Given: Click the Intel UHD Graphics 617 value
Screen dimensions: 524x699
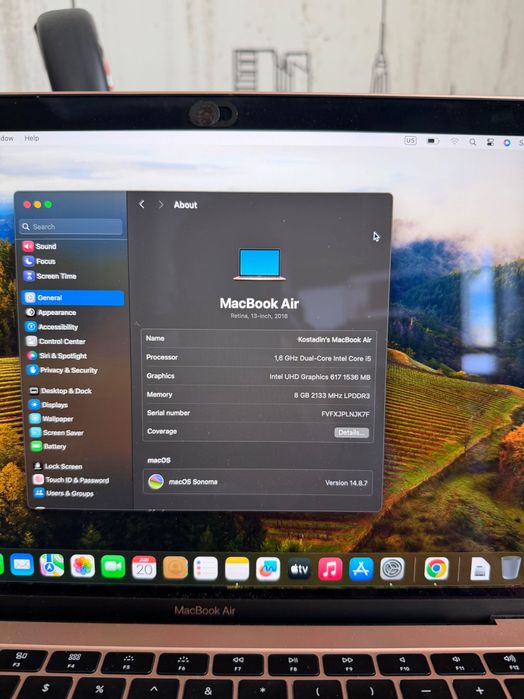Looking at the screenshot, I should [x=320, y=377].
